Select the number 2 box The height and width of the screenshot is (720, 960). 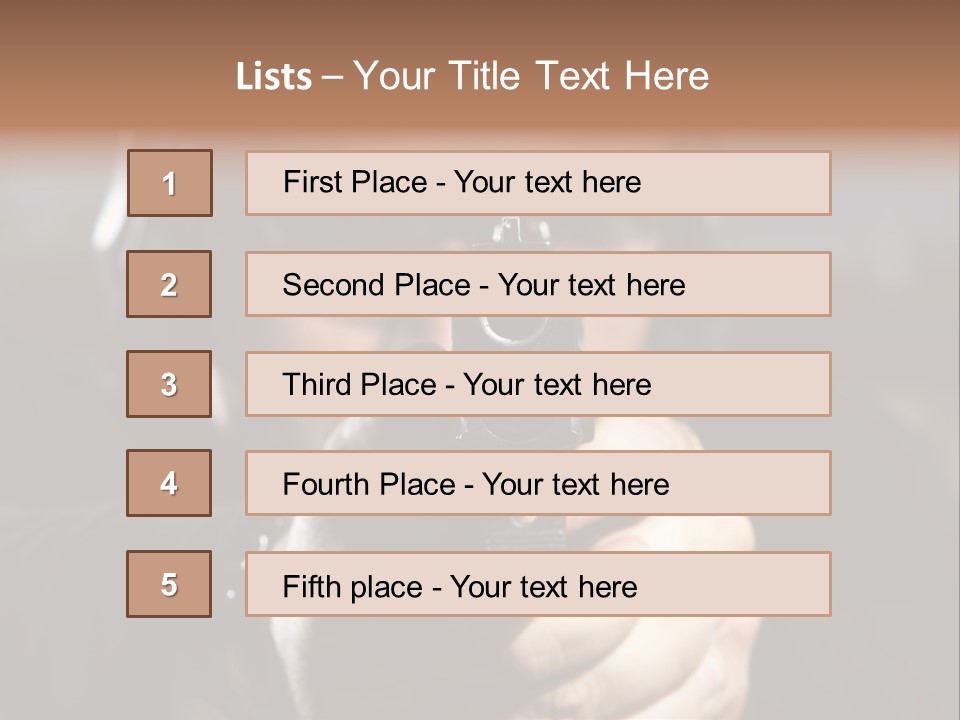point(169,284)
